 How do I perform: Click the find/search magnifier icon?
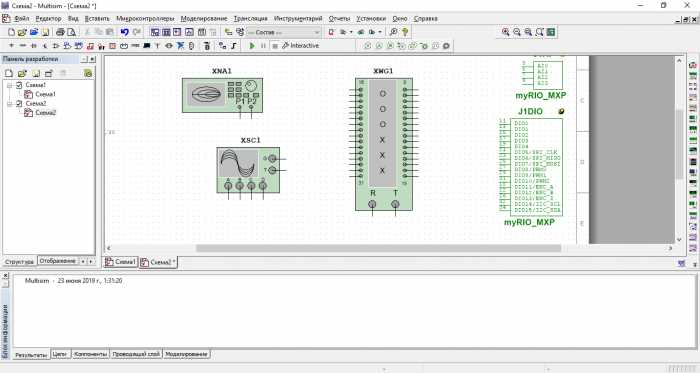tap(393, 32)
